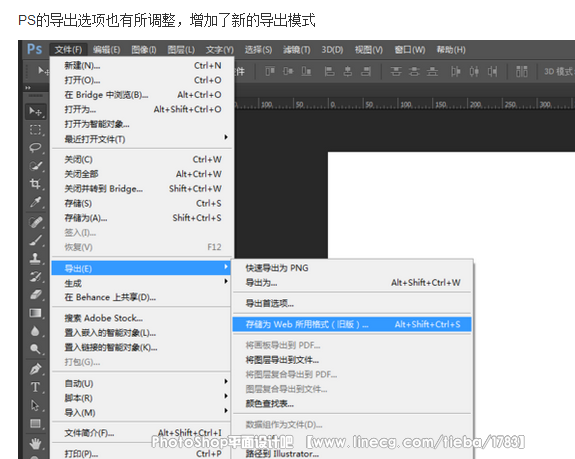Select the Crop tool
The height and width of the screenshot is (459, 575).
coord(35,184)
